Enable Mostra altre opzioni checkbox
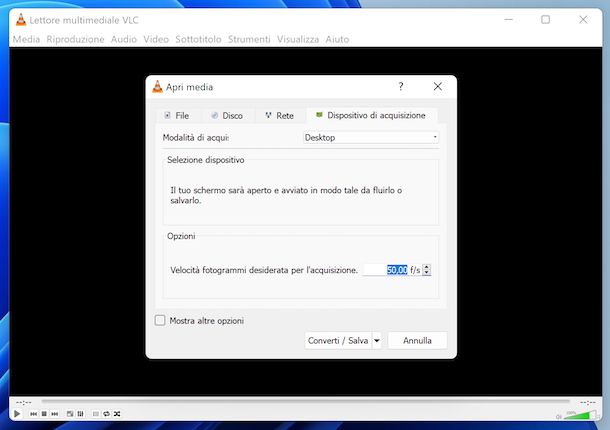This screenshot has height=430, width=610. pos(160,320)
